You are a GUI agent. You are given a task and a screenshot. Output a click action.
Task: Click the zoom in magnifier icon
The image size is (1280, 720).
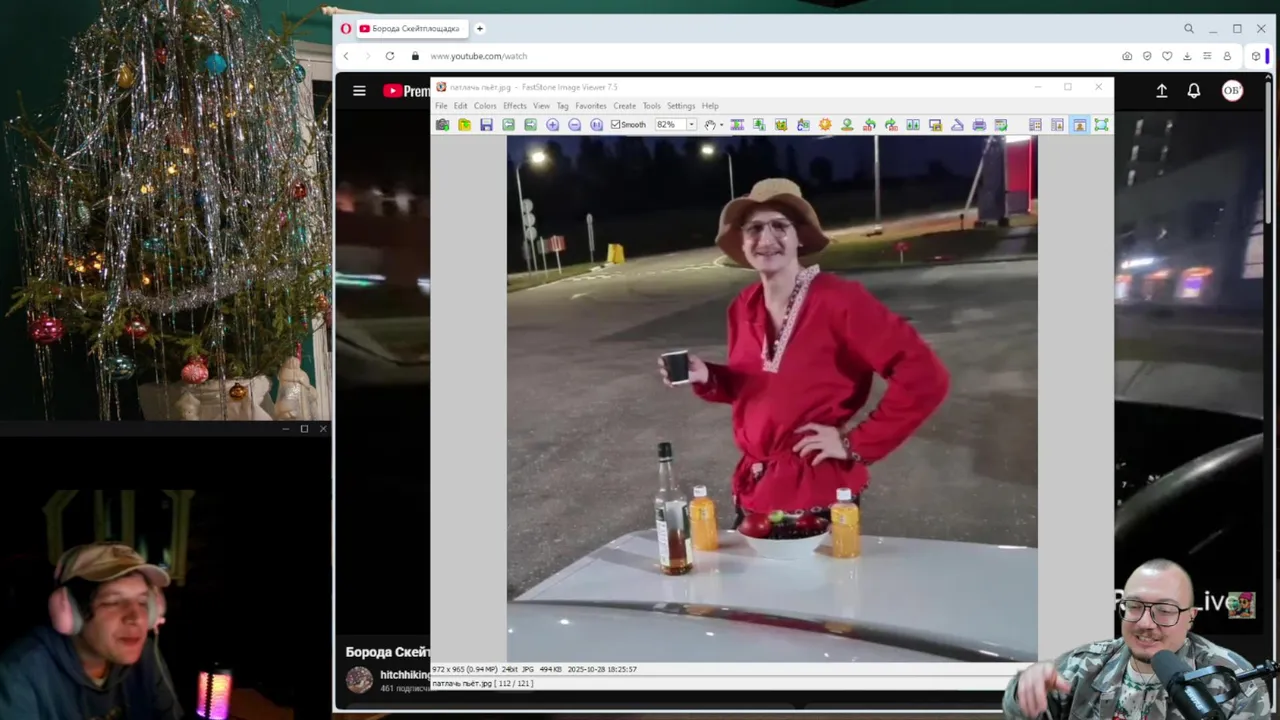click(552, 125)
